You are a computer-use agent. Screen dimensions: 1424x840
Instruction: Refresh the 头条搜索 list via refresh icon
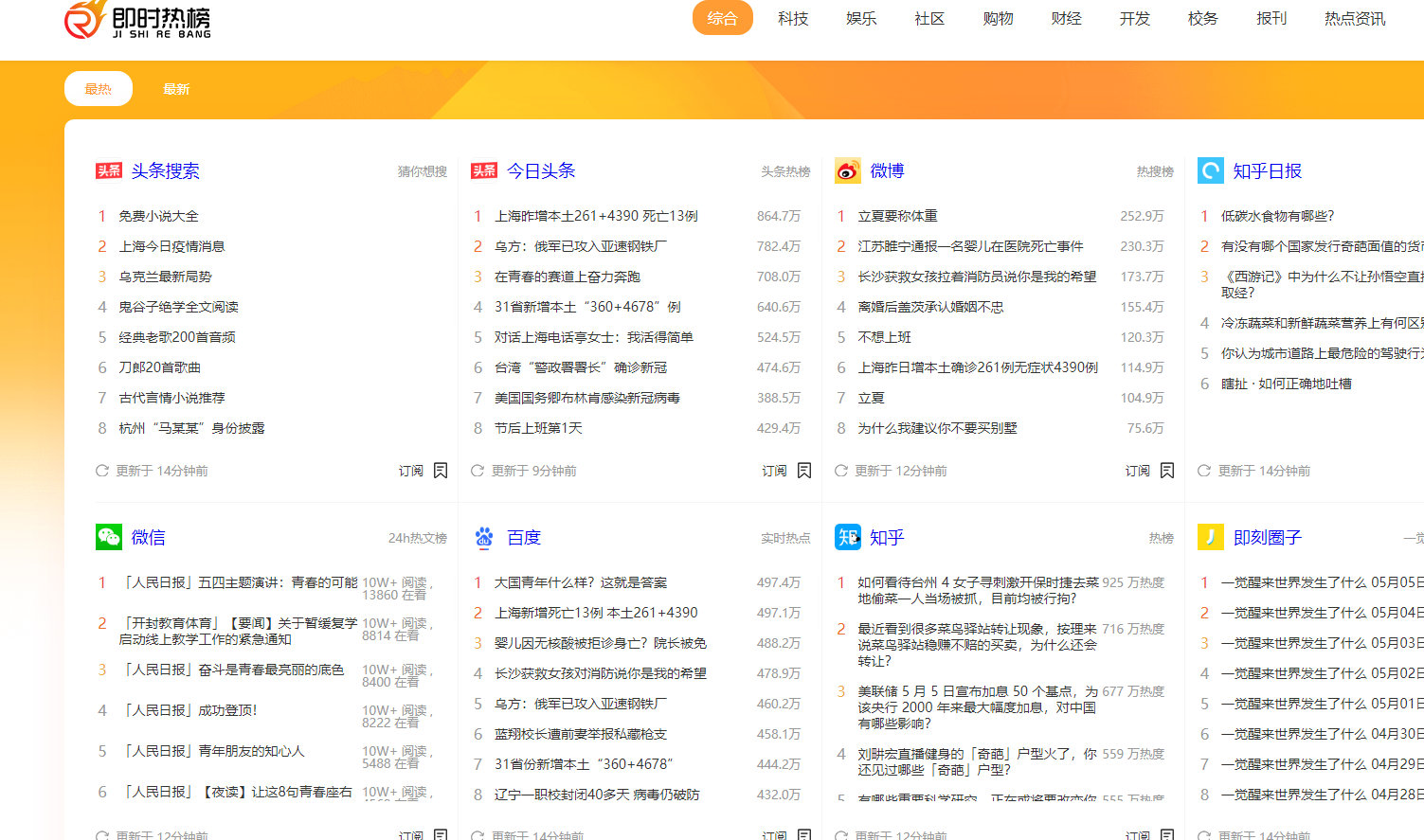[x=102, y=471]
